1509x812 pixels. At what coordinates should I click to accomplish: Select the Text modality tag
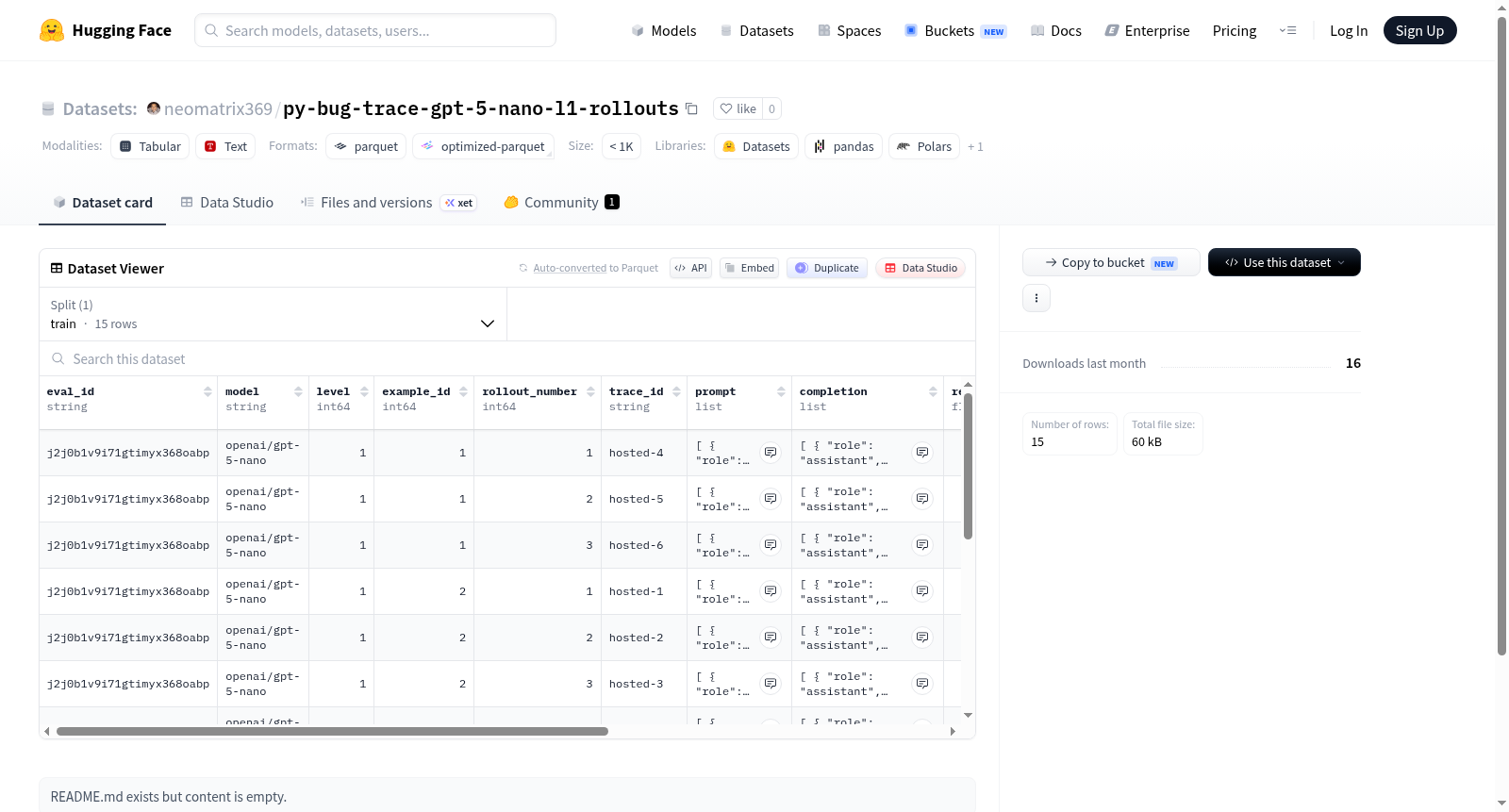click(225, 146)
